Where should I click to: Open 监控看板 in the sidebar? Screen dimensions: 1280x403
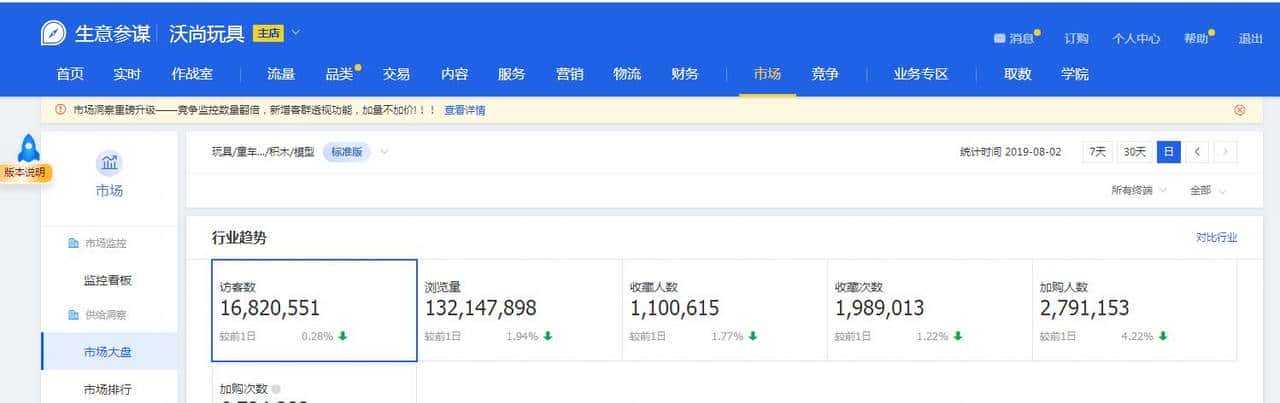point(108,281)
